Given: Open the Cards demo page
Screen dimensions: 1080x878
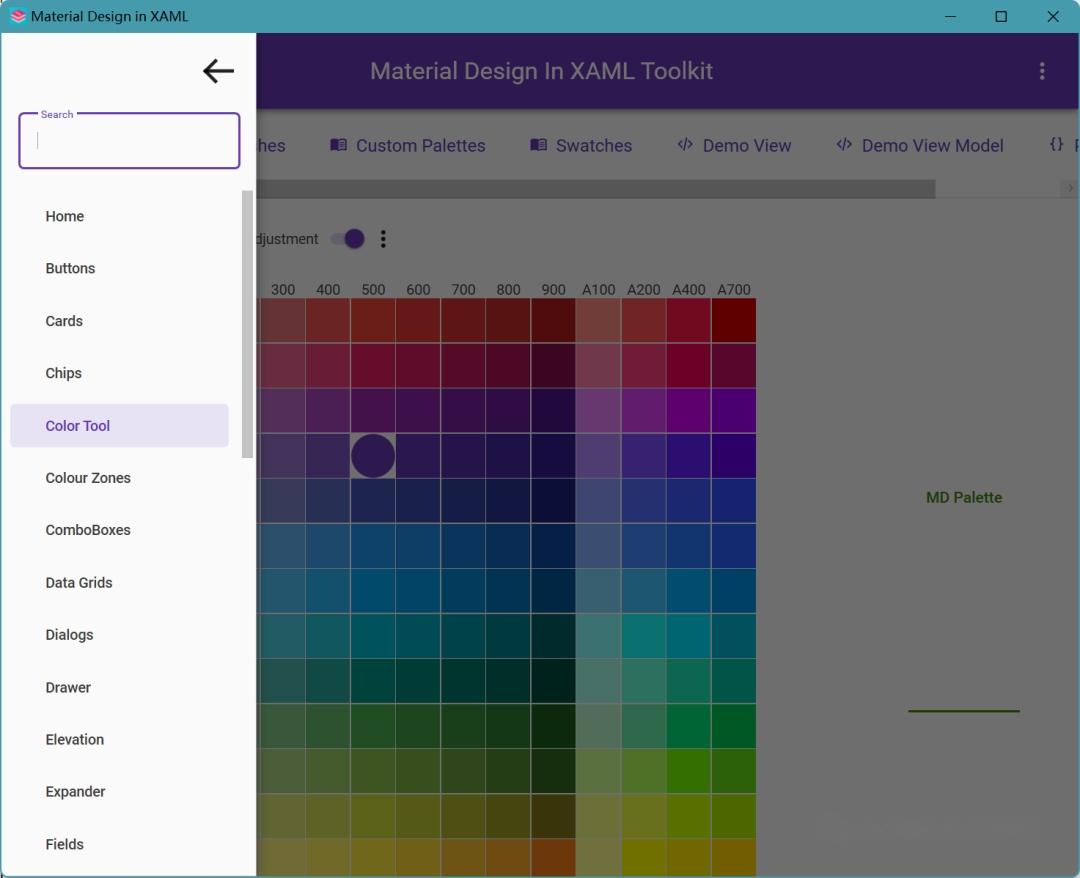Looking at the screenshot, I should click(x=119, y=321).
